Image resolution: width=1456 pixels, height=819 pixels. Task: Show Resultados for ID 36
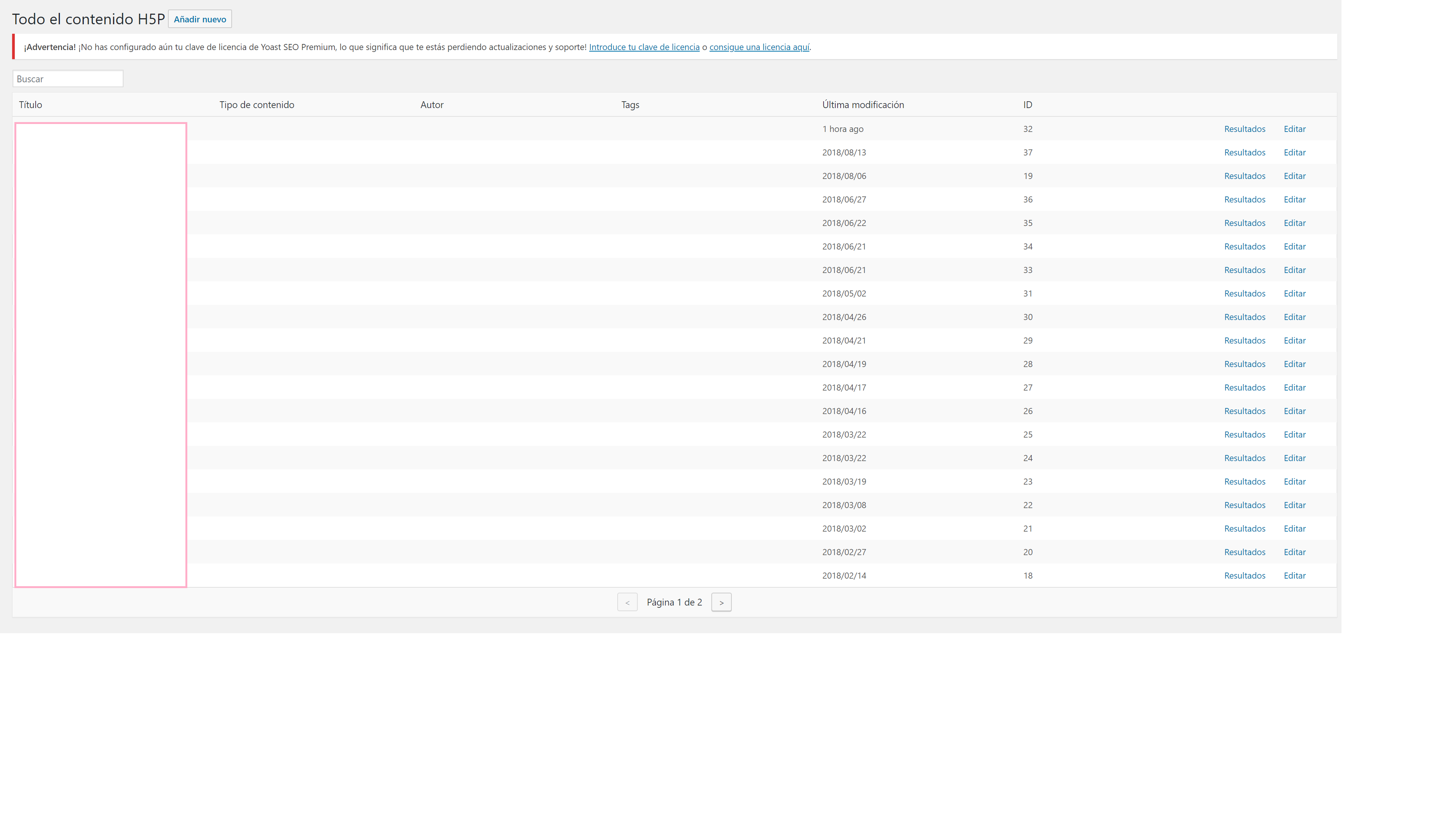[1244, 199]
